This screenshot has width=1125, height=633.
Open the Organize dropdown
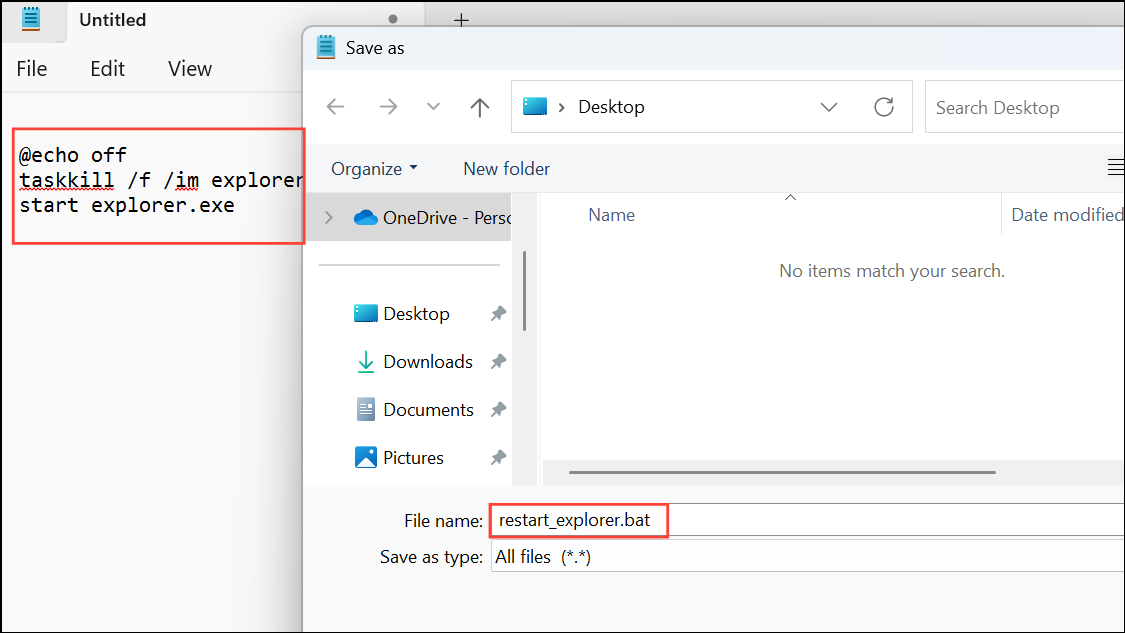click(373, 168)
